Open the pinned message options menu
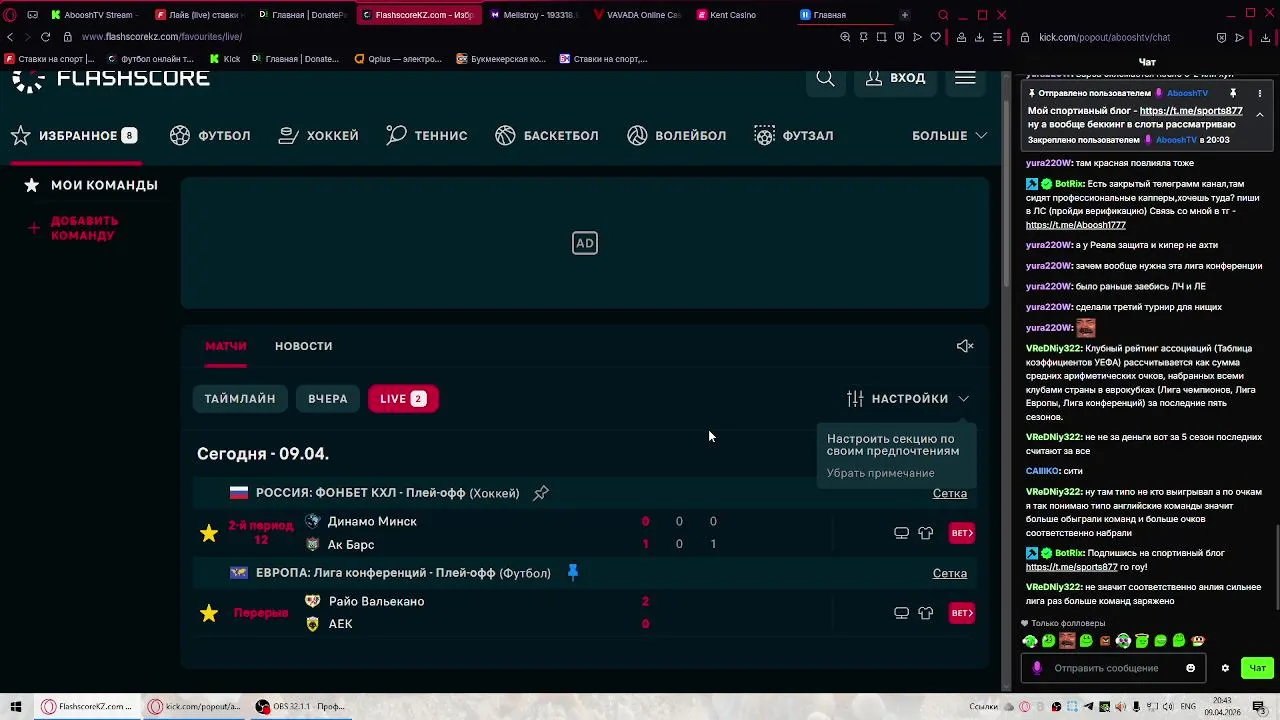Viewport: 1280px width, 720px height. tap(1259, 93)
